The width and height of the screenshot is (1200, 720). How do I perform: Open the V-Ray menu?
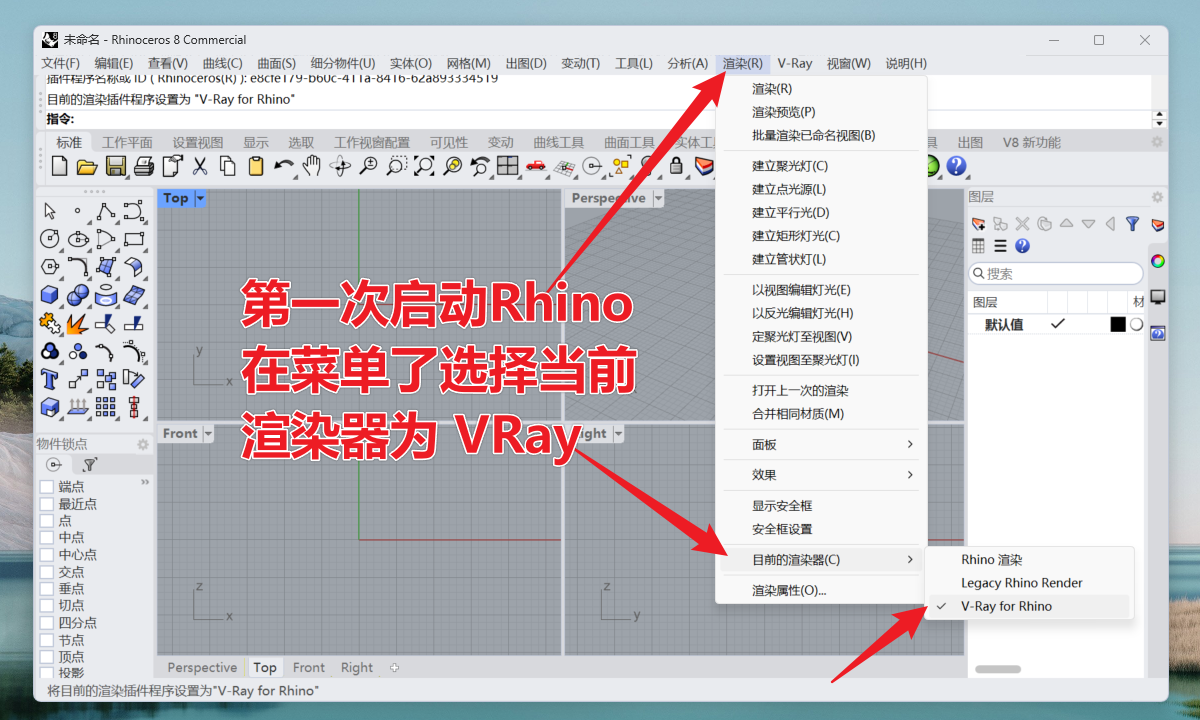[794, 63]
